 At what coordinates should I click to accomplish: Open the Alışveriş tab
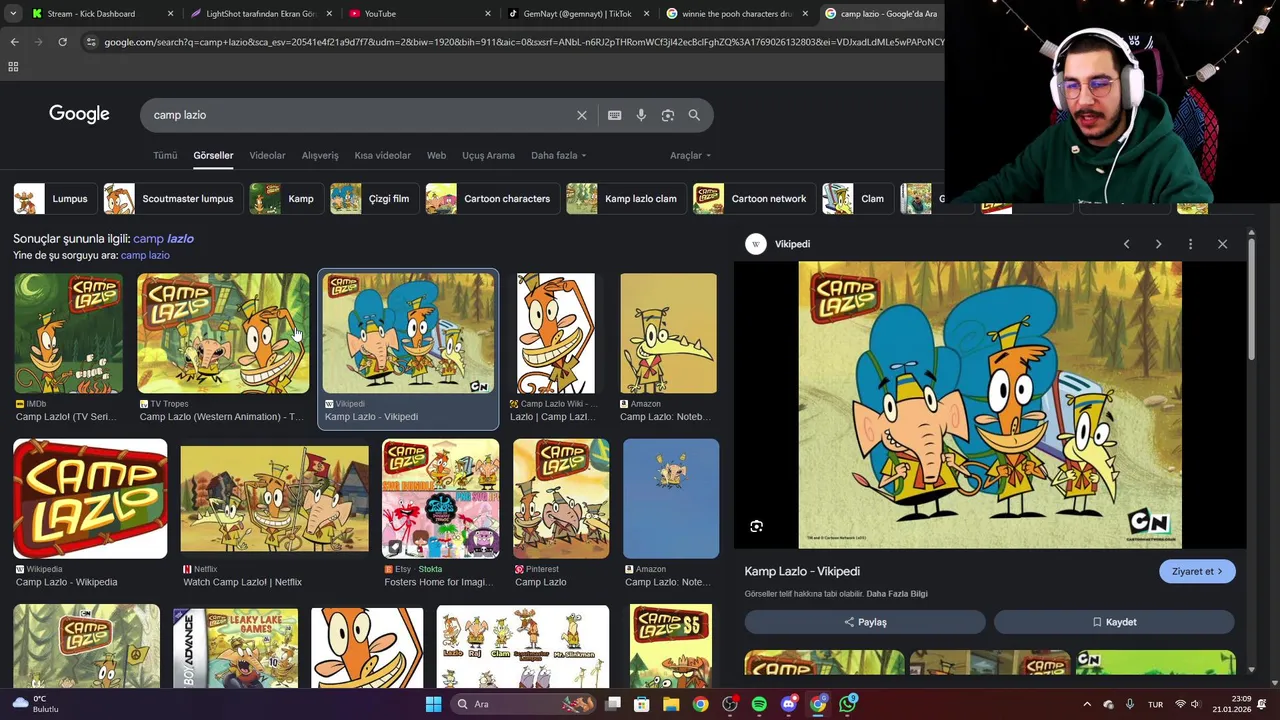[320, 155]
